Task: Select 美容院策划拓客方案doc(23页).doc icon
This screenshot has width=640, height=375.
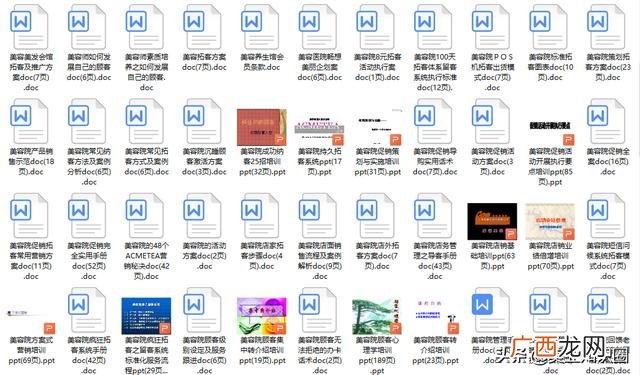Action: 607,28
